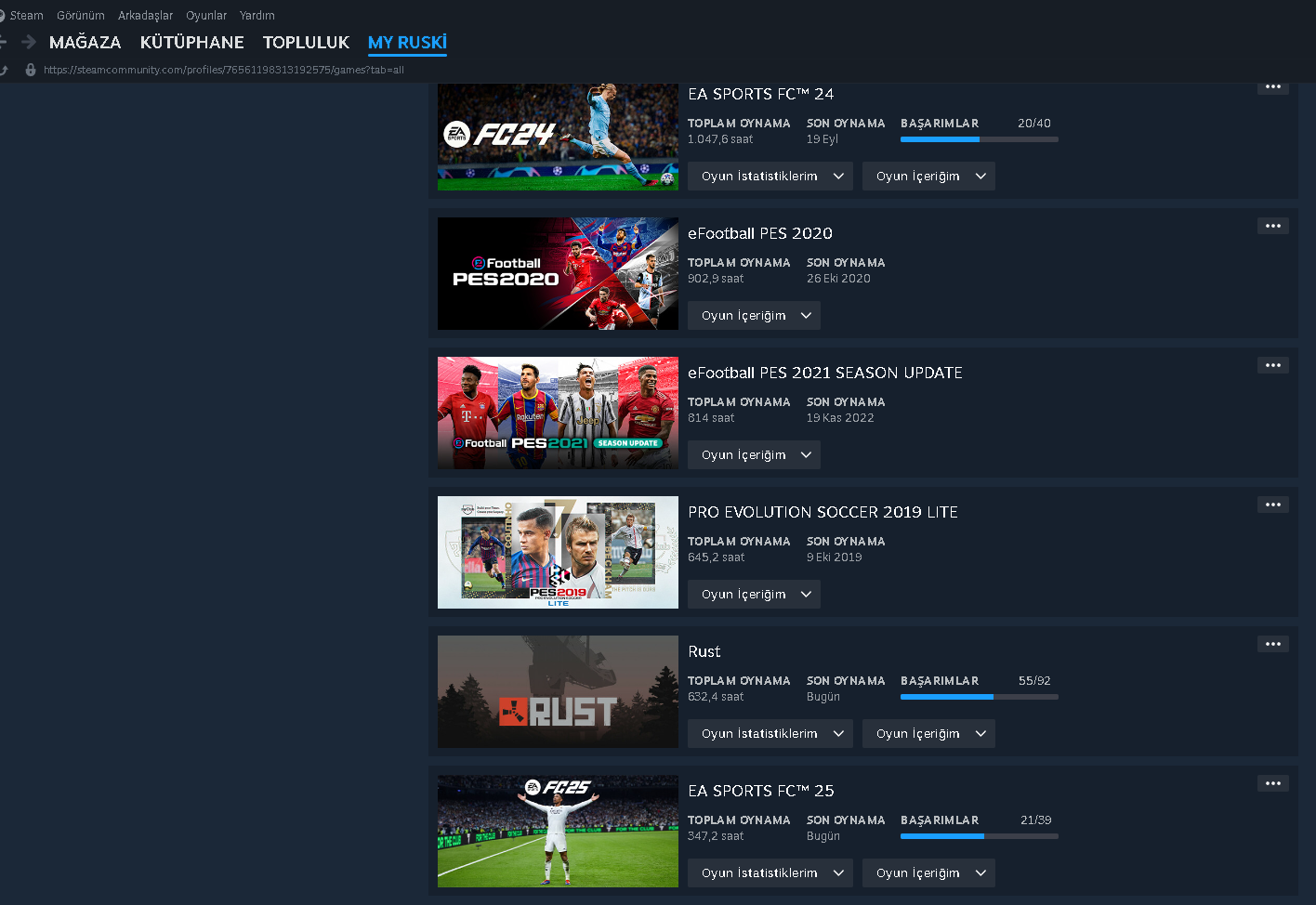Open the EA SPORTS FC™ 25 title link
This screenshot has height=905, width=1316.
click(760, 791)
